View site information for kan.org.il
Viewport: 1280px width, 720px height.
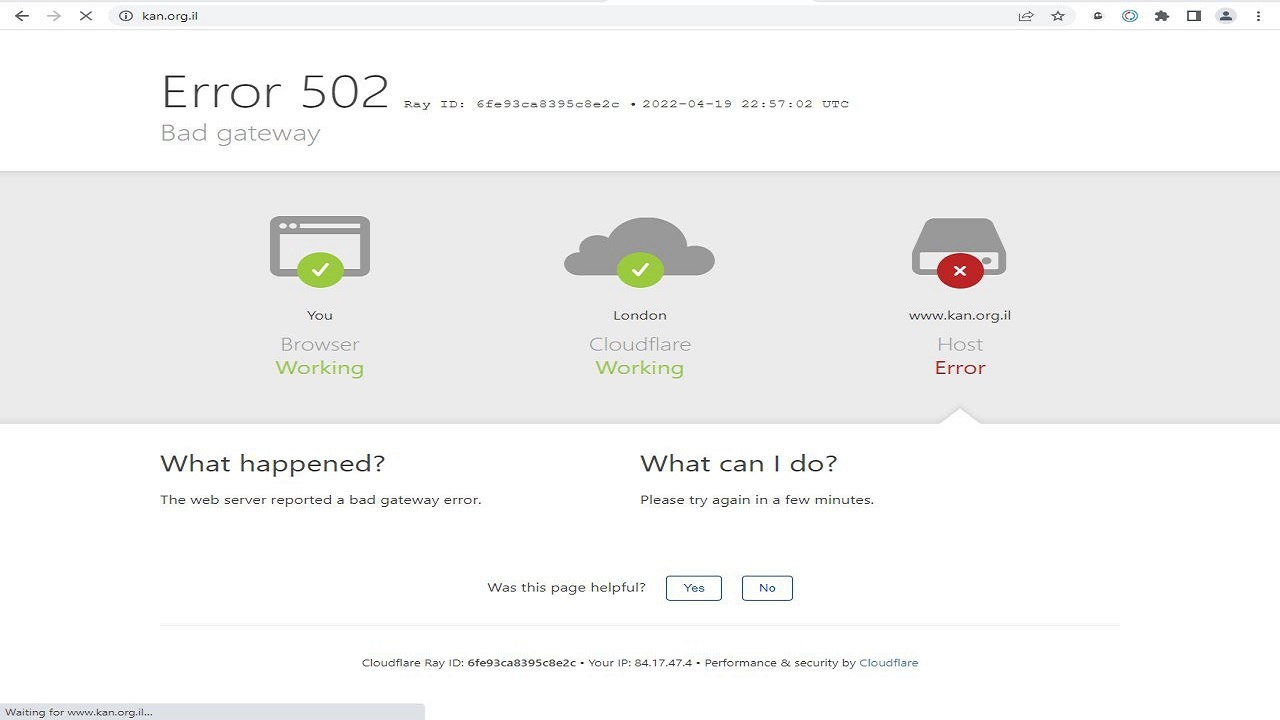[x=126, y=16]
